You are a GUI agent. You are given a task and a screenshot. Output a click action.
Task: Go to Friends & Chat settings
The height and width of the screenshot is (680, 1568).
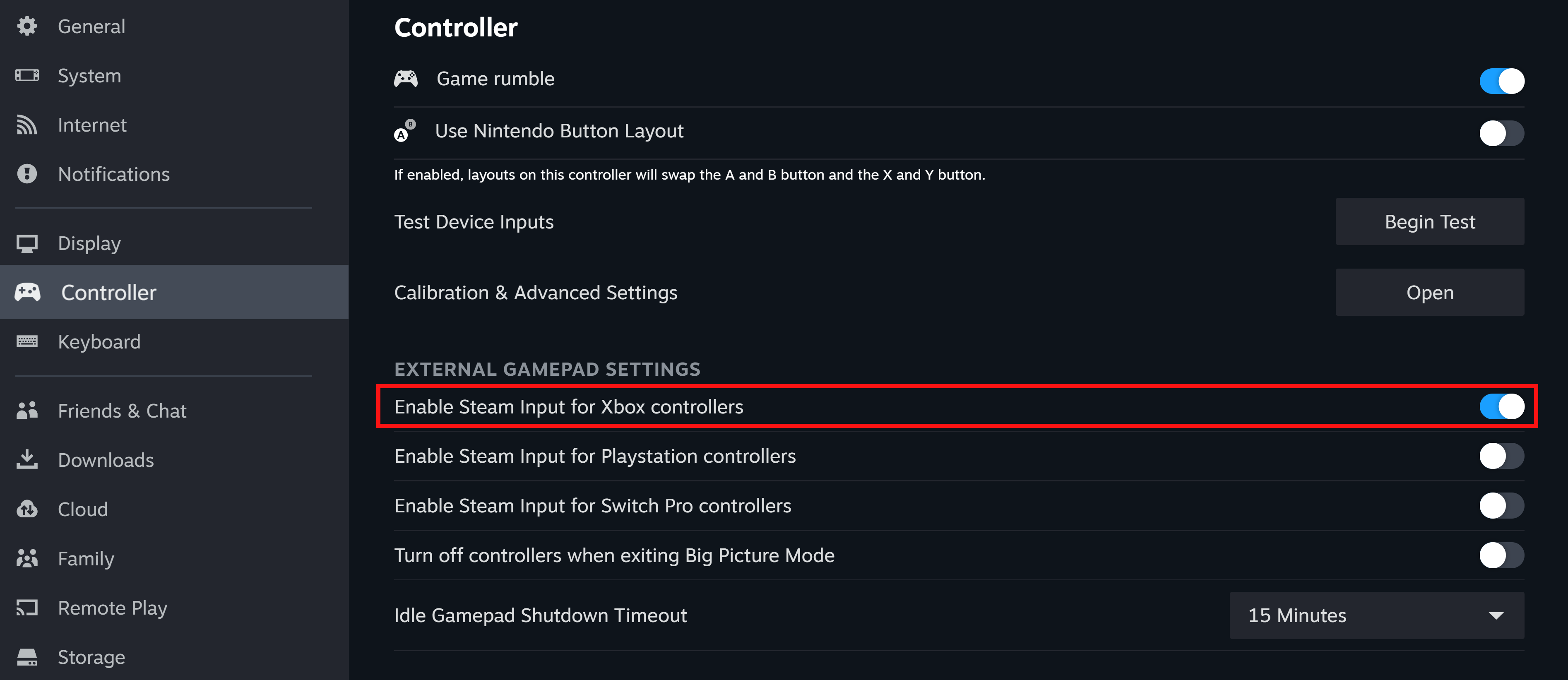[122, 411]
